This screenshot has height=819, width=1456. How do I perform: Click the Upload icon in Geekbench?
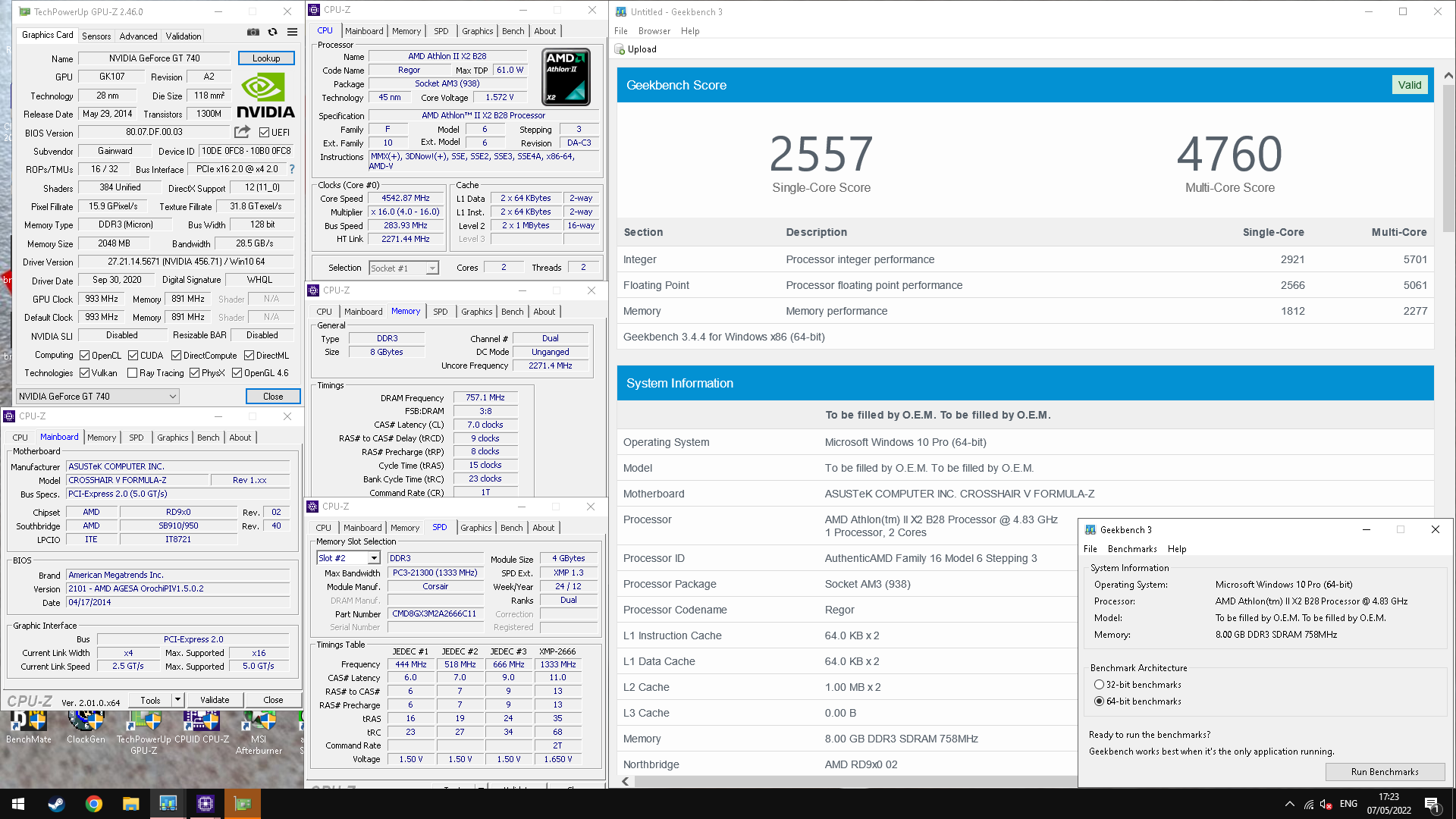pos(620,49)
